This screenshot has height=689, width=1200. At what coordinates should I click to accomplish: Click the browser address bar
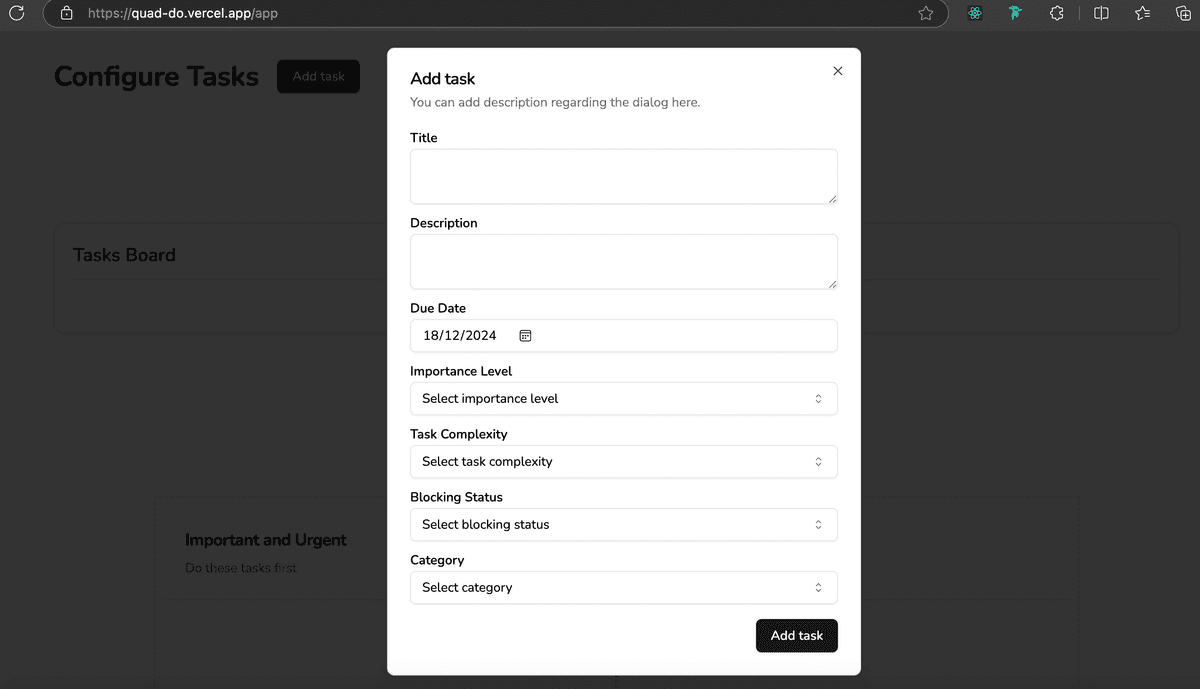[x=400, y=14]
